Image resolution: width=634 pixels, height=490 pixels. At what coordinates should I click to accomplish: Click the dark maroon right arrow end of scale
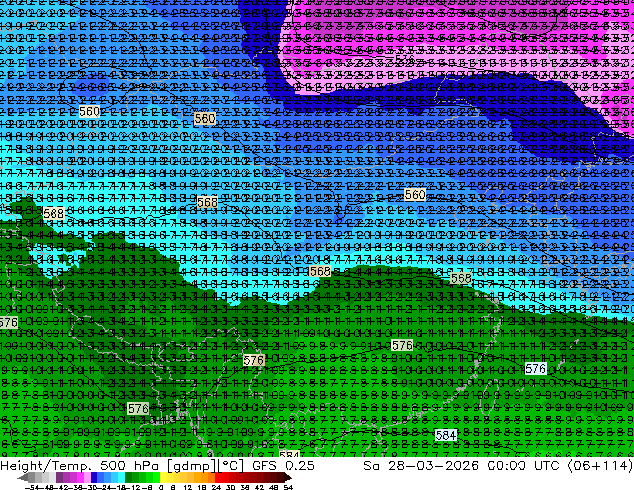[x=288, y=478]
